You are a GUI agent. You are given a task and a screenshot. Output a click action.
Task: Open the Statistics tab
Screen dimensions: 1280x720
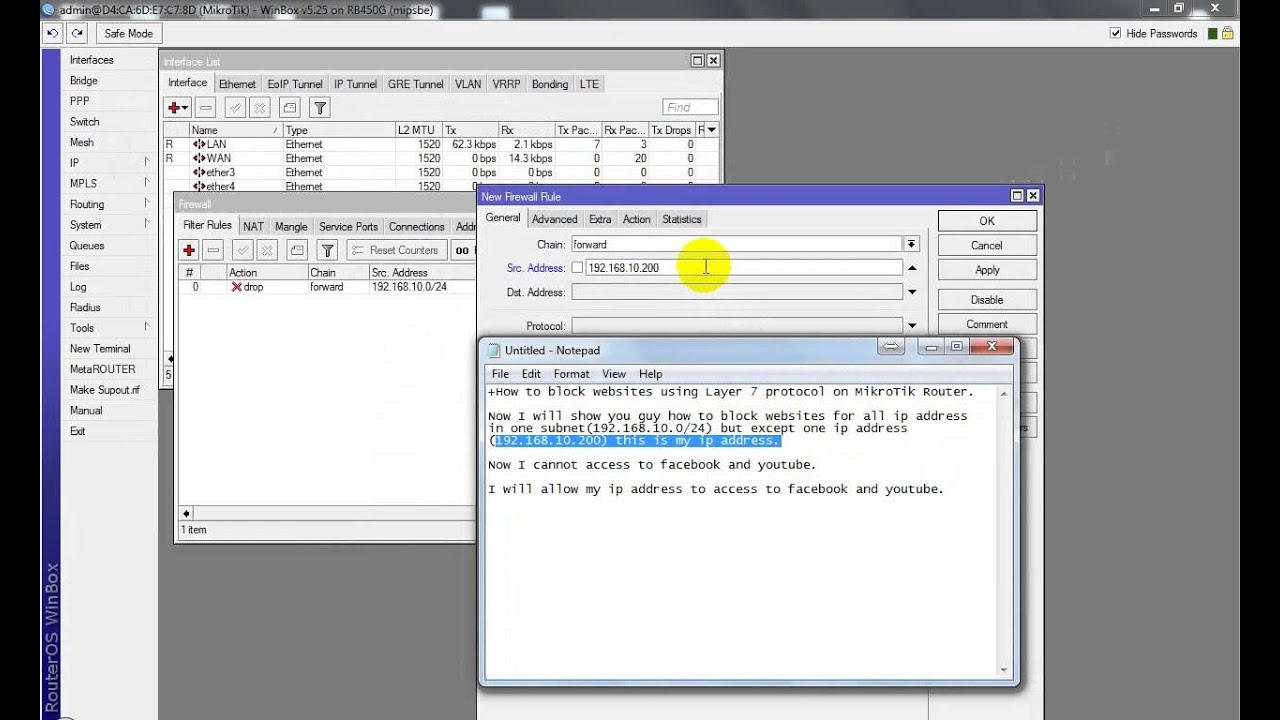682,219
